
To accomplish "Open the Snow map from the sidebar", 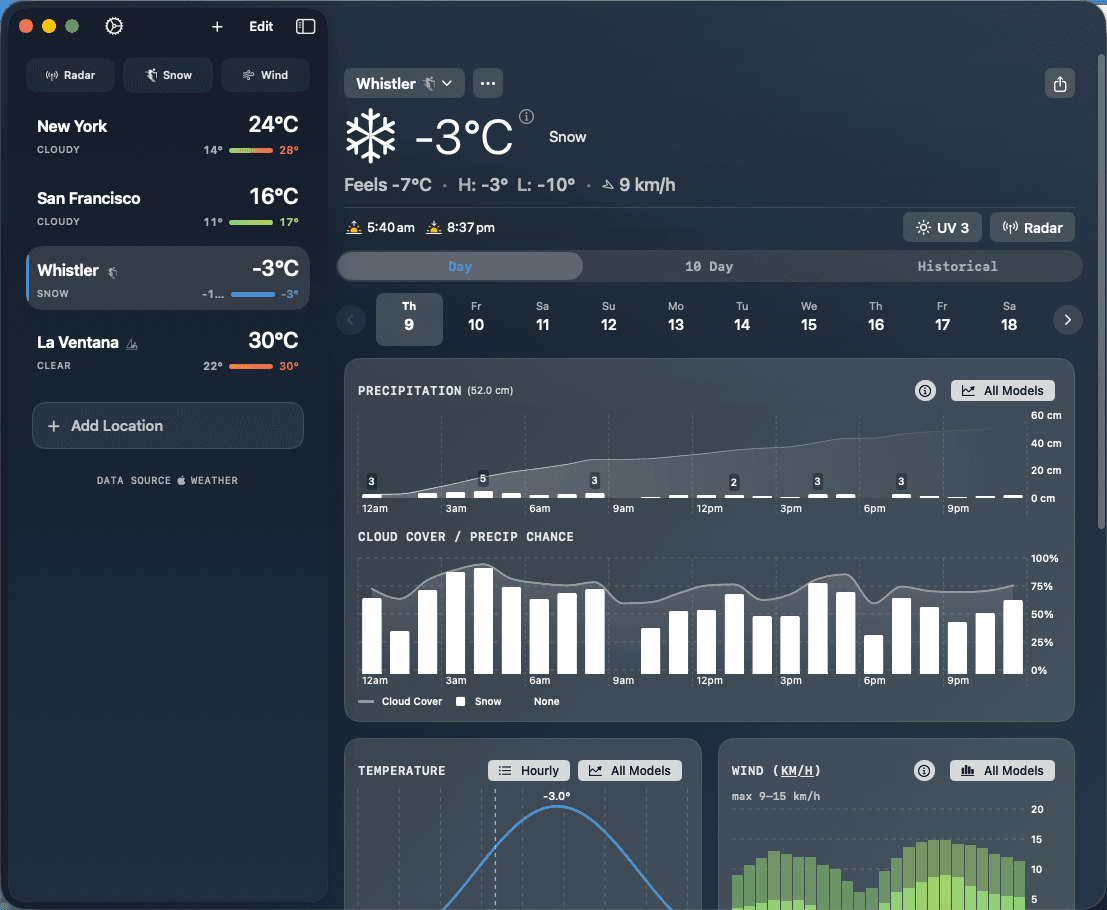I will pos(168,75).
